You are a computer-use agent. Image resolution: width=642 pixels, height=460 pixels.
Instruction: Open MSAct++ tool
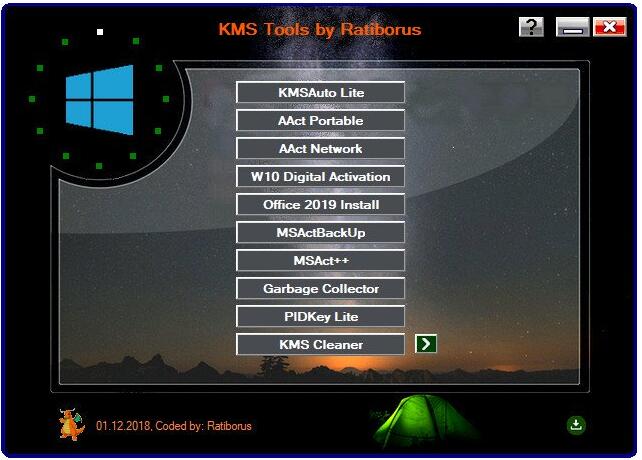click(x=321, y=260)
